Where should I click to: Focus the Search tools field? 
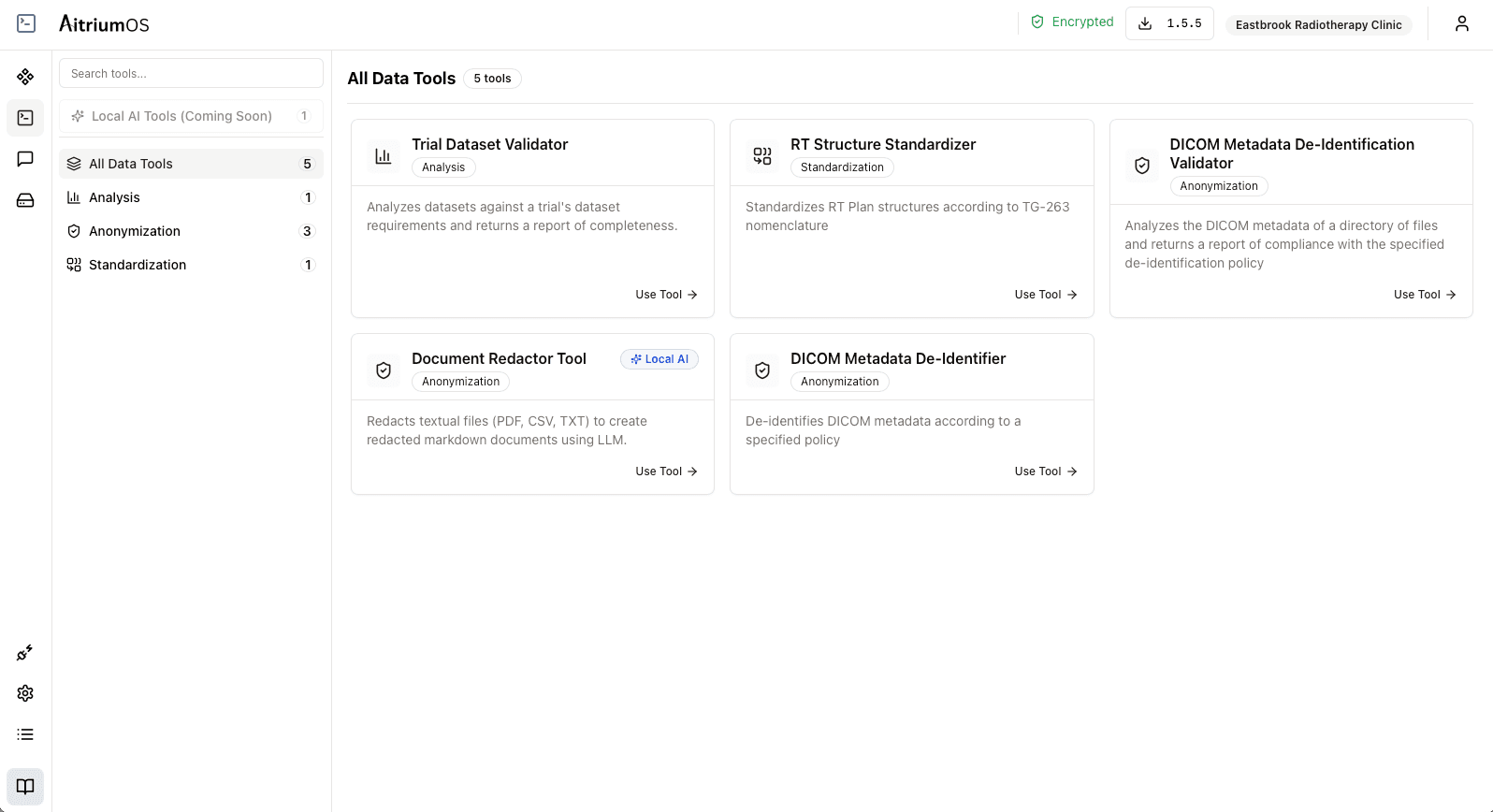[x=191, y=73]
